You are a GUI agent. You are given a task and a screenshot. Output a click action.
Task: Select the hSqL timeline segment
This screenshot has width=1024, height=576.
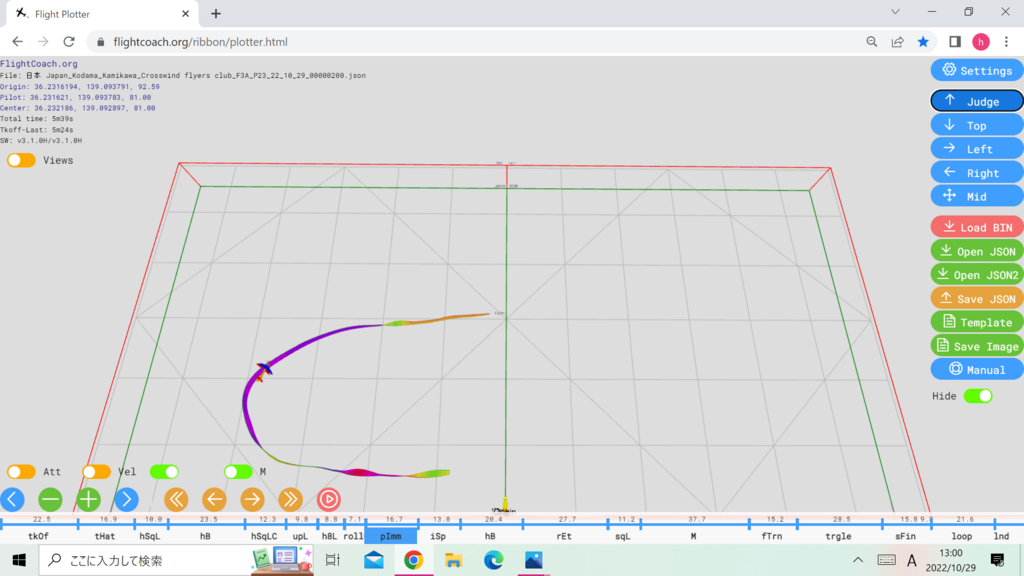pos(150,536)
